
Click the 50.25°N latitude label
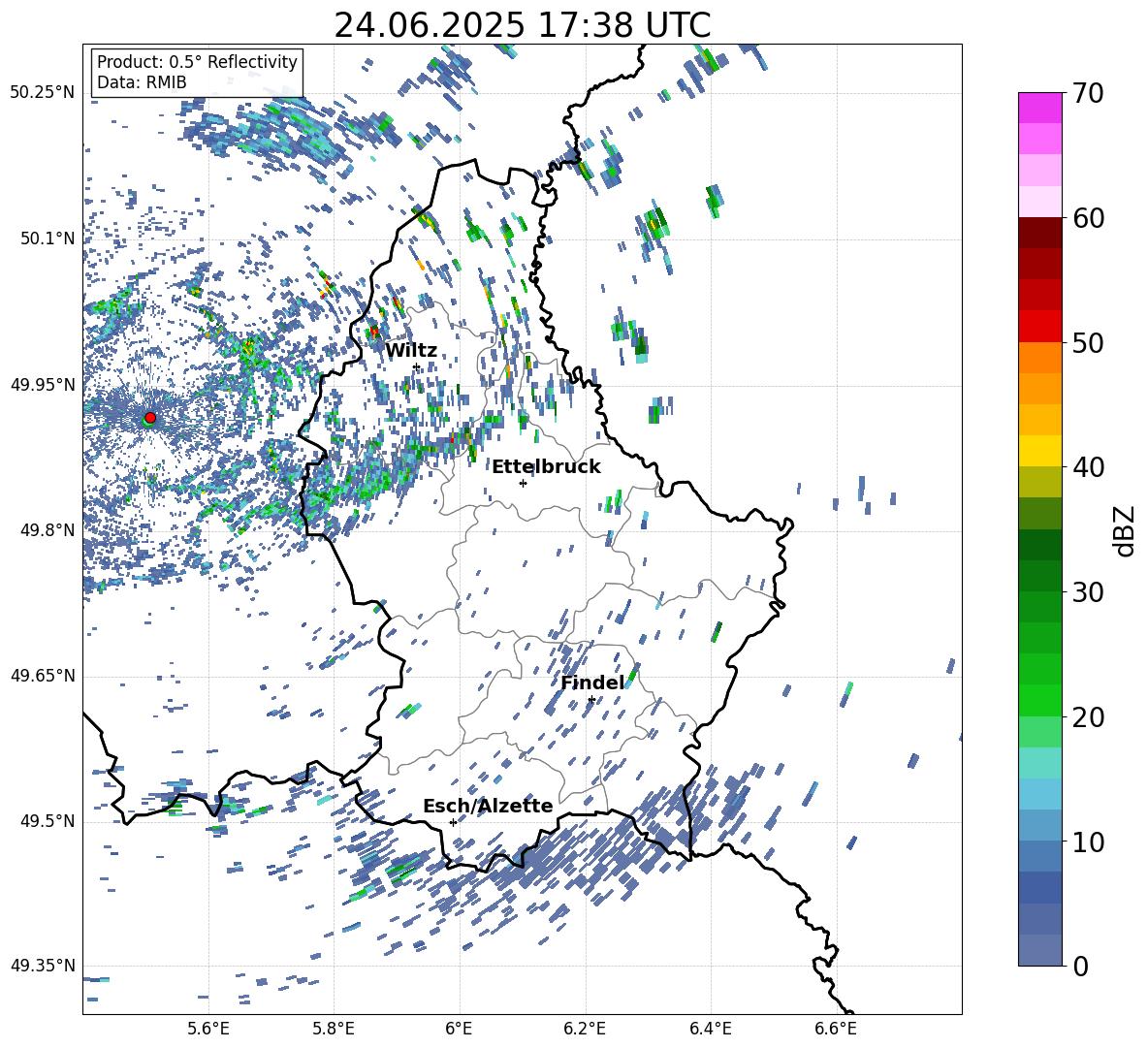(x=43, y=93)
